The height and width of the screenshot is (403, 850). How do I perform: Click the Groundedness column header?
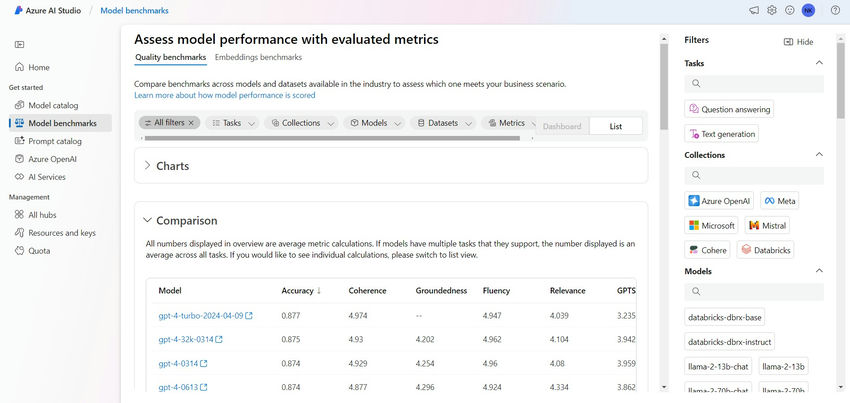(x=441, y=291)
